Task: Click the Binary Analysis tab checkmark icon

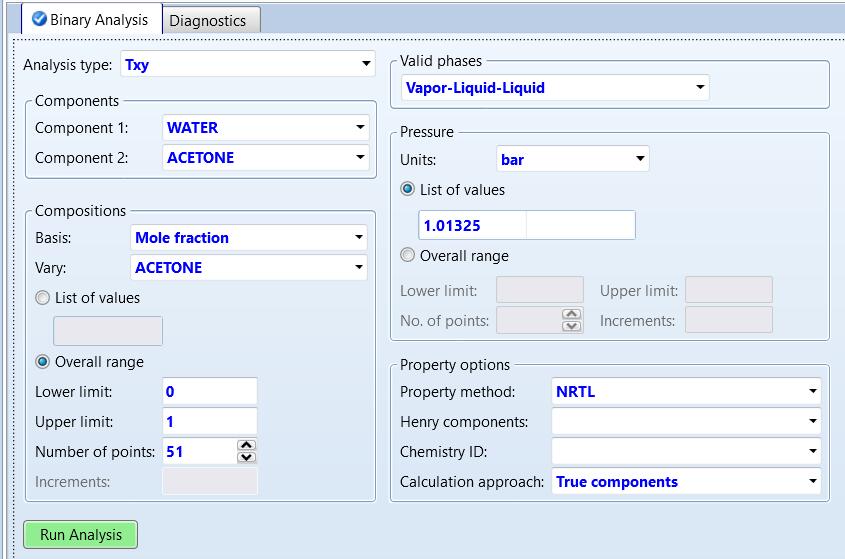Action: 40,19
